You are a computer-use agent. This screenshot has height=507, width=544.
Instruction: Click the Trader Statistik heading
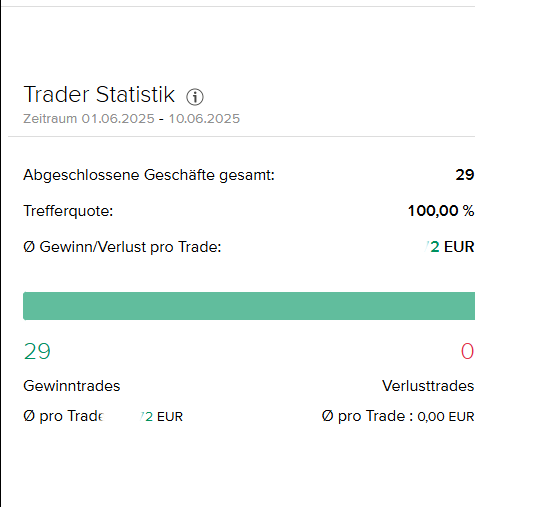pos(99,94)
